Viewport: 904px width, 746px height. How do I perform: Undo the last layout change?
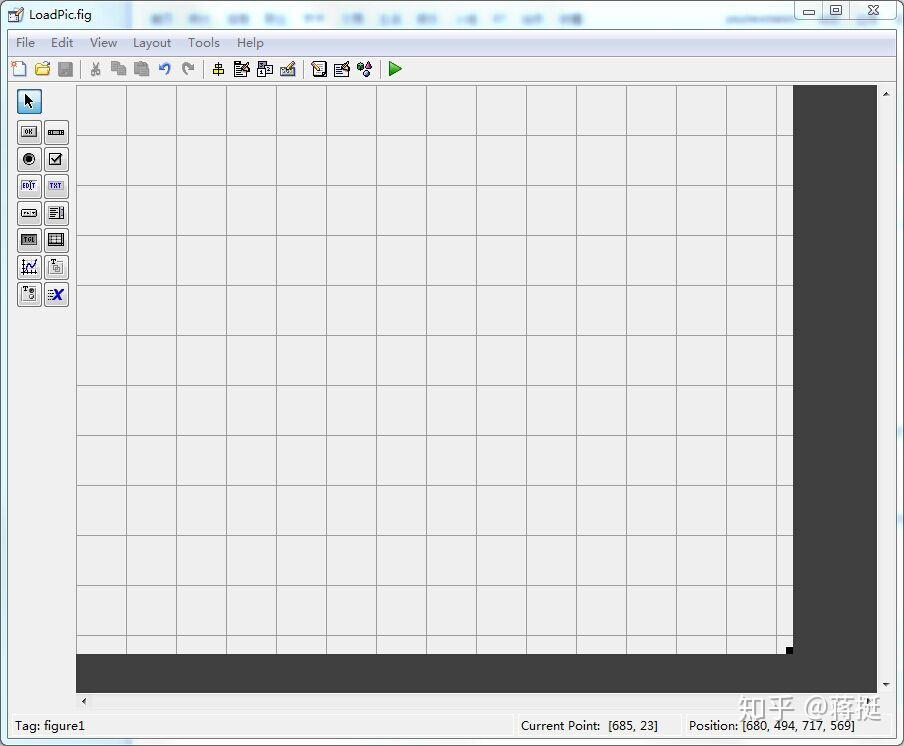coord(164,69)
